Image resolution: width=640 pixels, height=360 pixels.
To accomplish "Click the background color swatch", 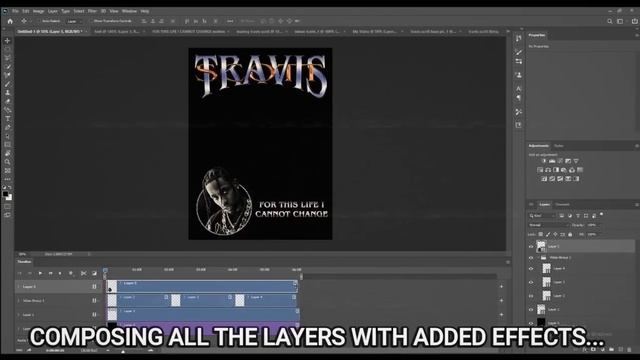I will point(9,198).
